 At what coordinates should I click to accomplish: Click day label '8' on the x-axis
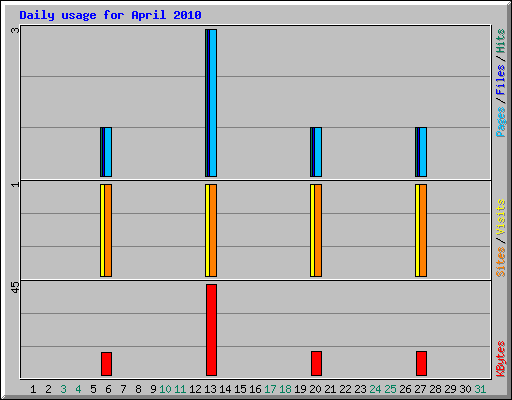click(138, 389)
